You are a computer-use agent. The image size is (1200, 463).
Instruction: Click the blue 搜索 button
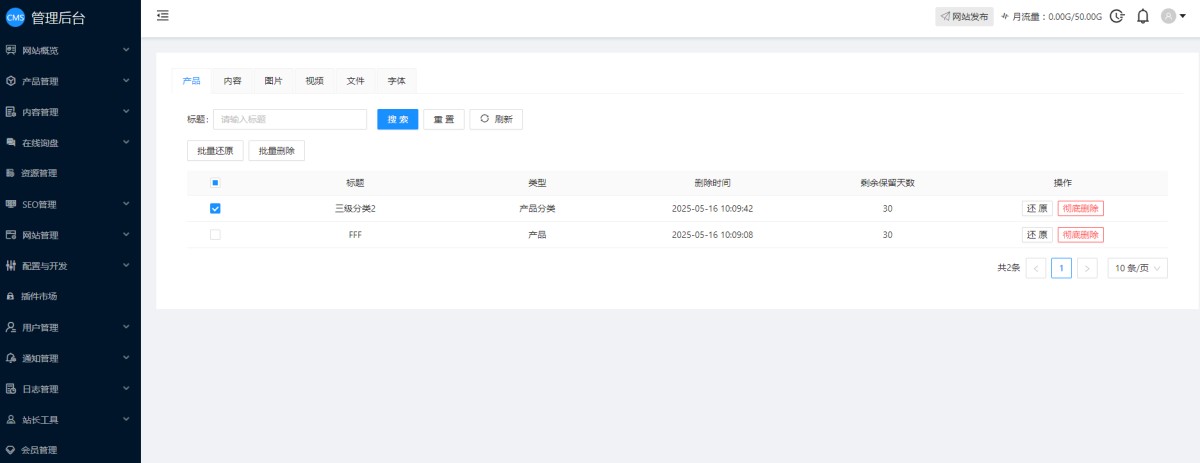397,119
